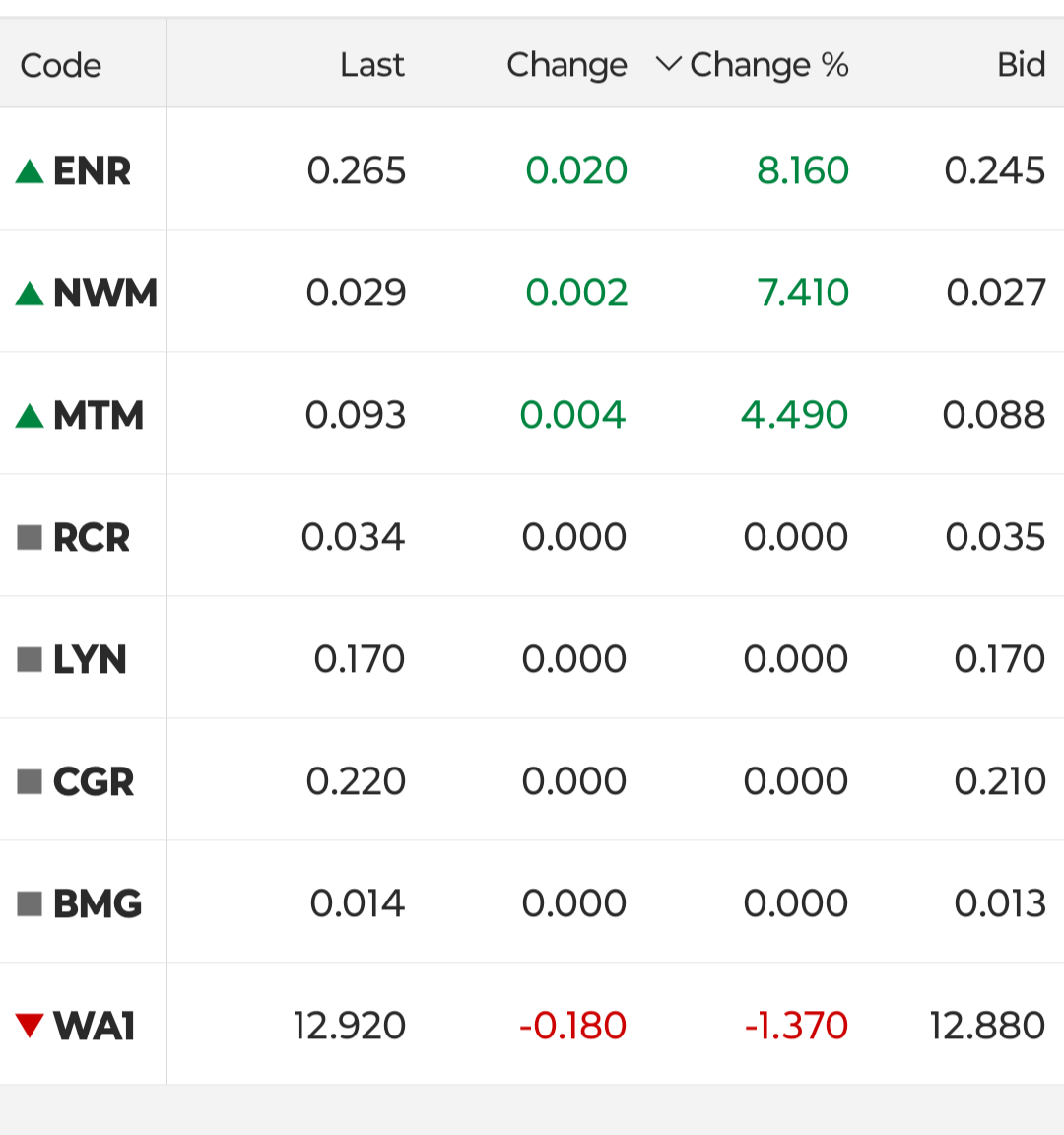Open the WA1 stock code link
The image size is (1064, 1135).
click(x=95, y=1026)
